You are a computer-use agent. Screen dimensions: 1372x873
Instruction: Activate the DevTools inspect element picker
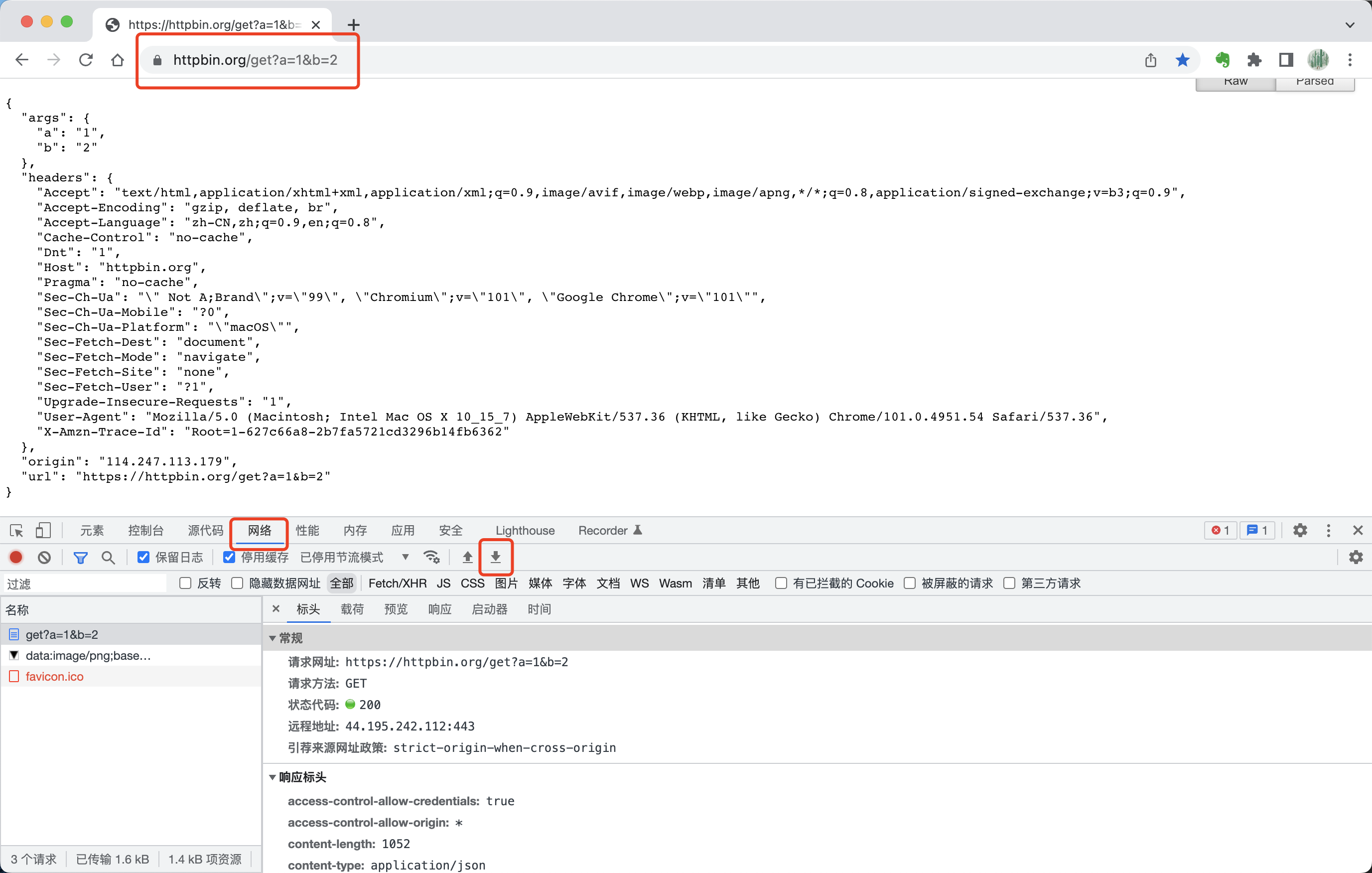16,531
